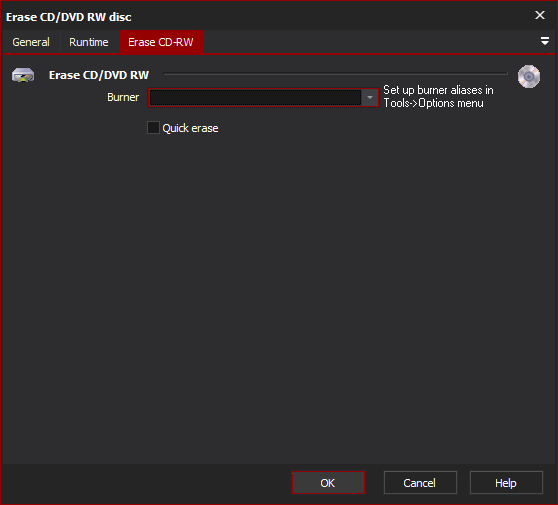This screenshot has height=505, width=558.
Task: Click the silver disc icon
Action: coord(529,76)
